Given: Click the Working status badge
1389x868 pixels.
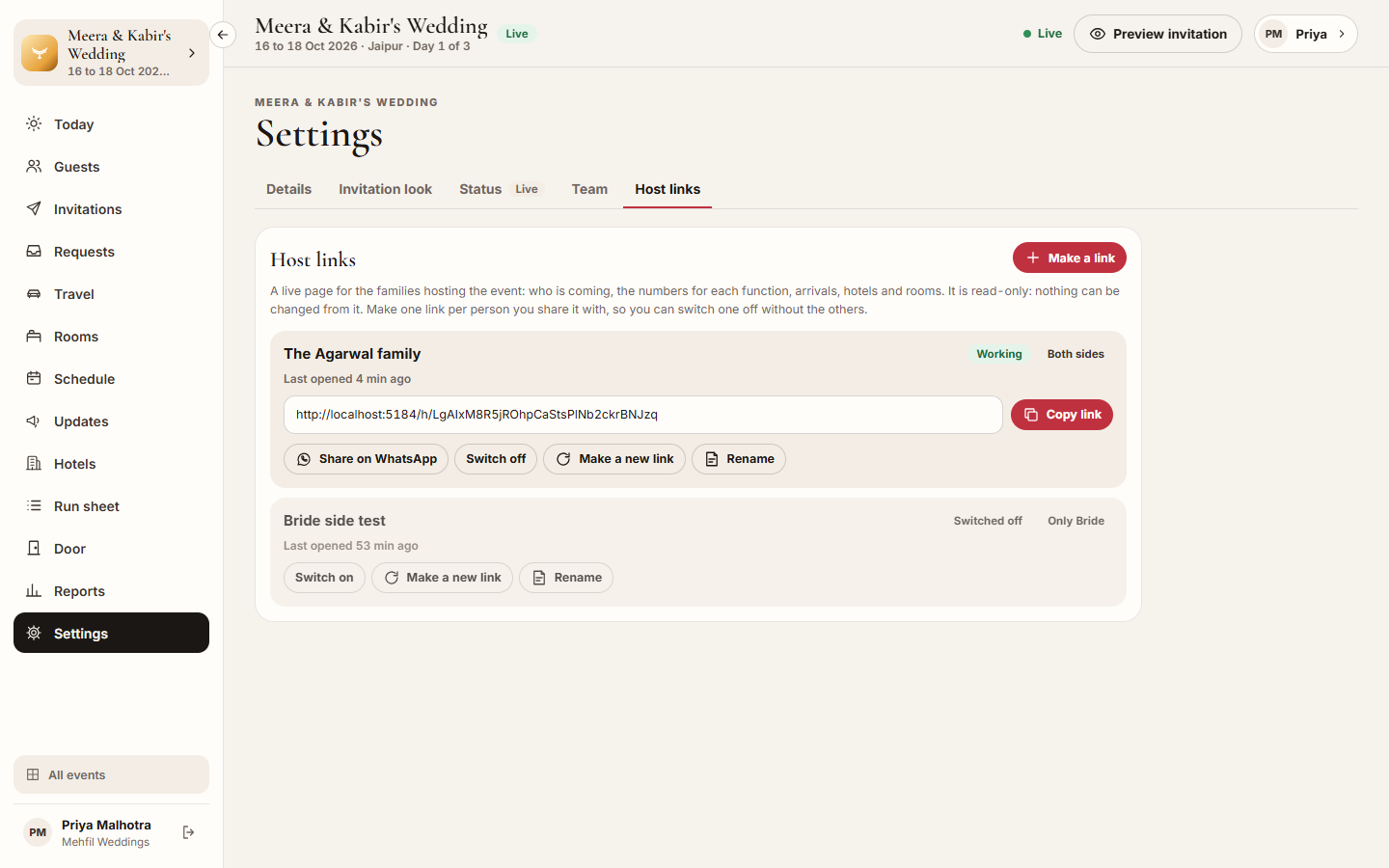Looking at the screenshot, I should pyautogui.click(x=999, y=354).
